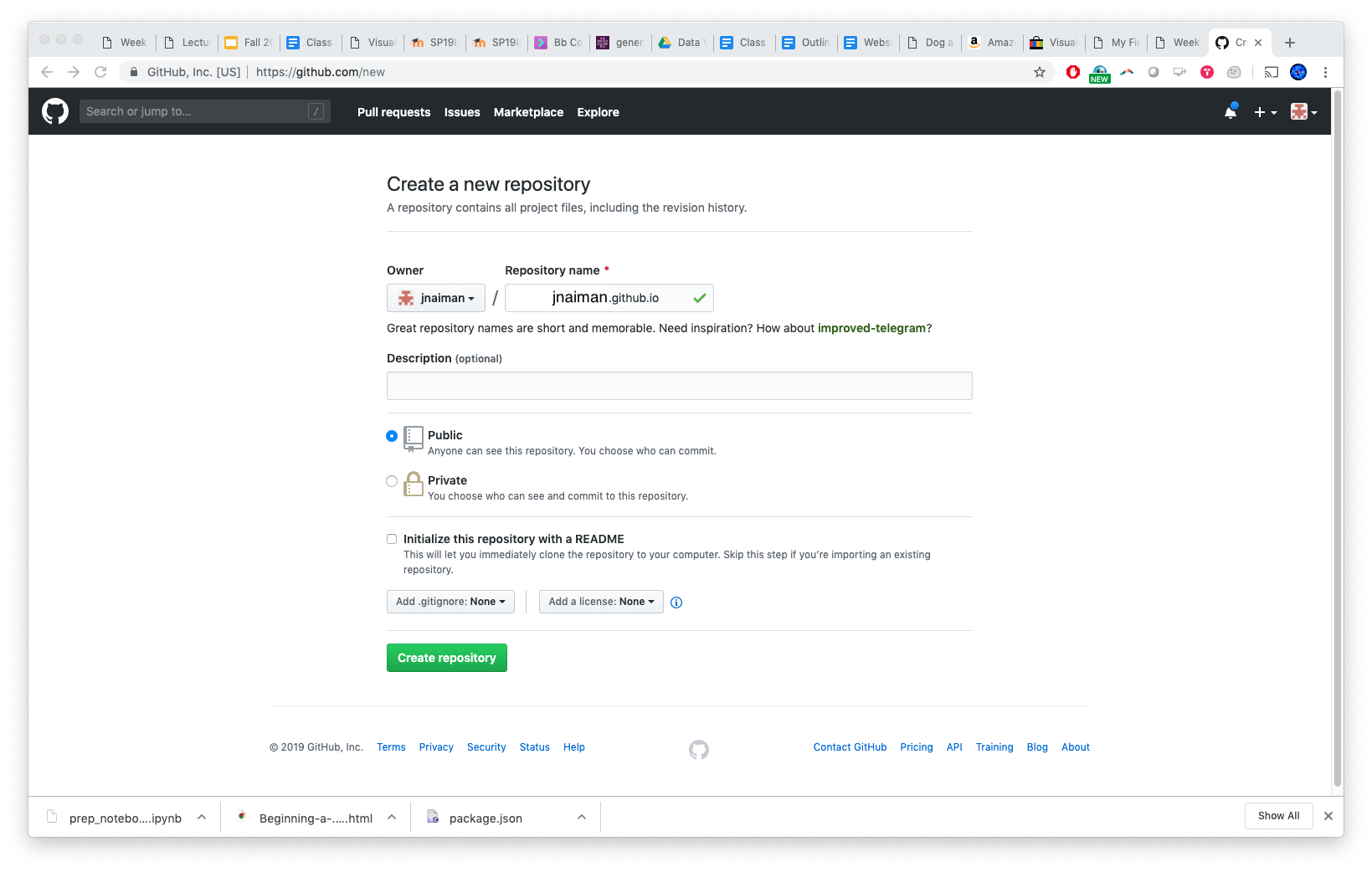
Task: Switch to the Data Google Drive tab
Action: [682, 43]
